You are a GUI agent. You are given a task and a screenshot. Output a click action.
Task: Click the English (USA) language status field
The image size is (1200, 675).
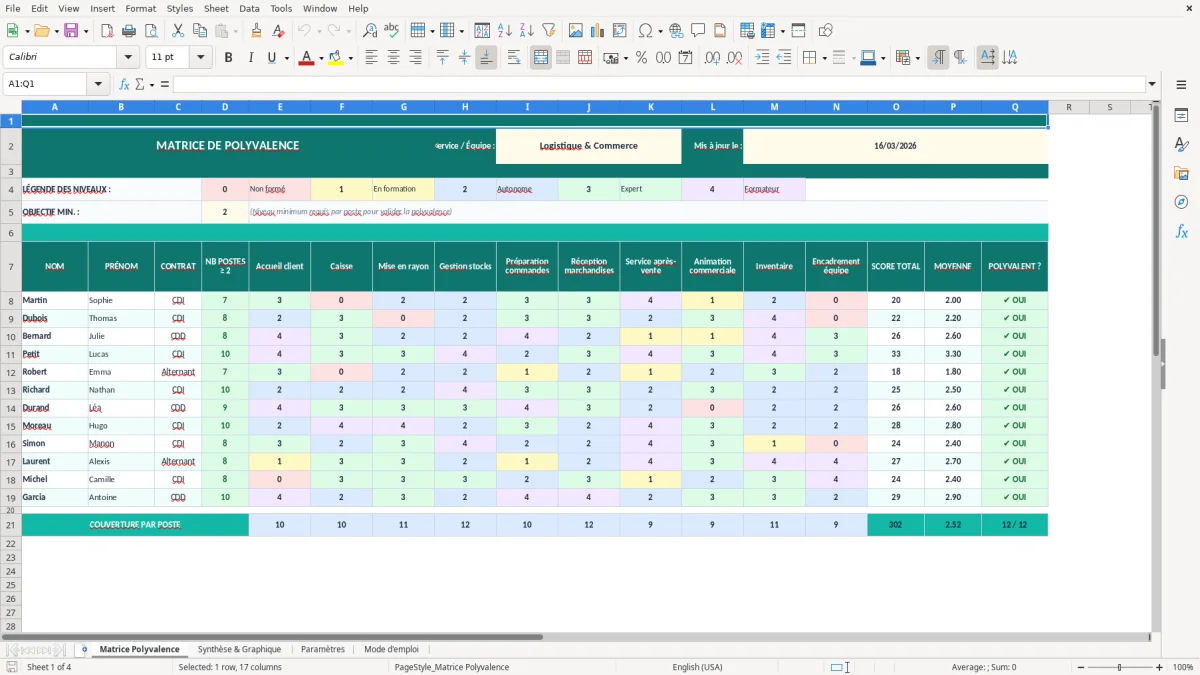pos(697,667)
